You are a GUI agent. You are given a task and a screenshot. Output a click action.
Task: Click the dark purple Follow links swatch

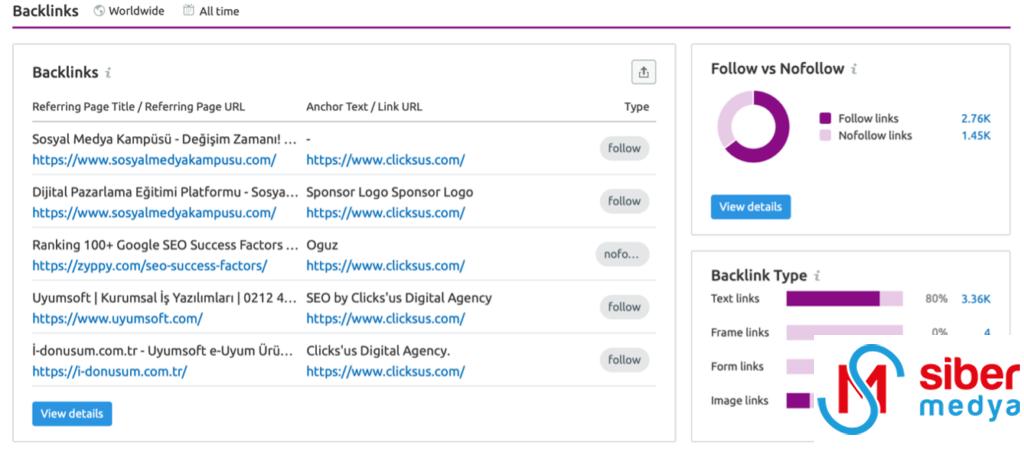[x=825, y=119]
